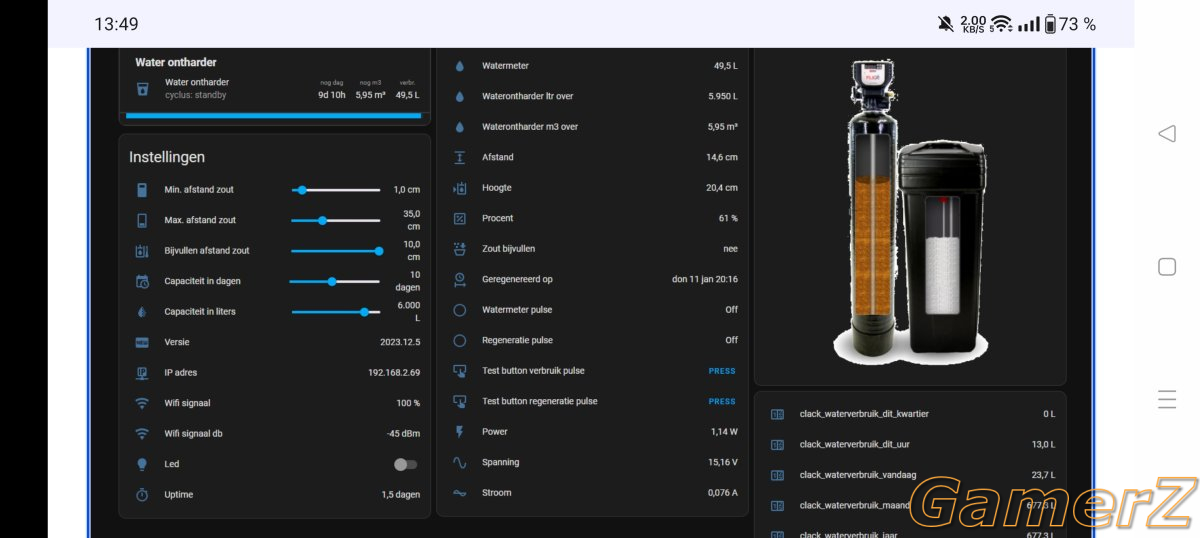Click the Instellingen card heading
Image resolution: width=1200 pixels, height=538 pixels.
(167, 157)
